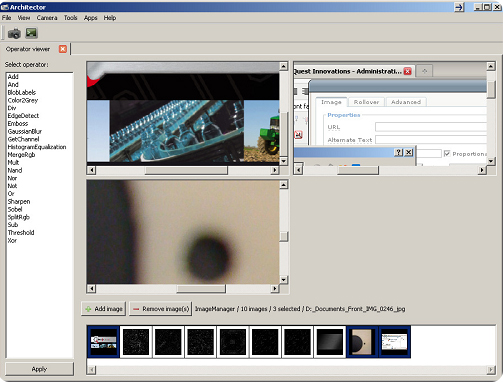This screenshot has width=503, height=383.
Task: Click the camera capture toolbar icon
Action: [x=14, y=33]
